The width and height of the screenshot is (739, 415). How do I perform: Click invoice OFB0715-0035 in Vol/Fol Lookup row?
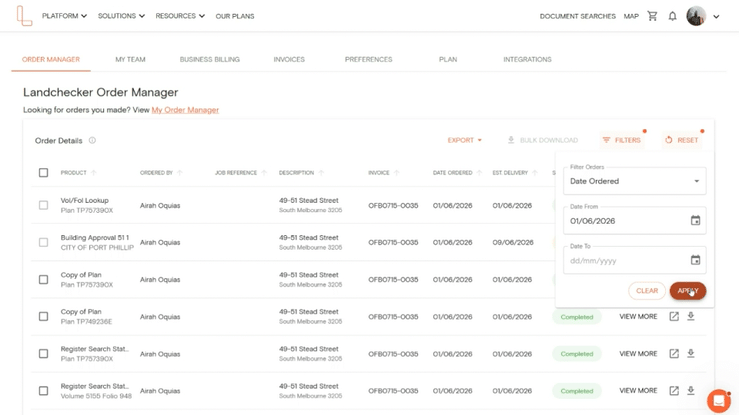click(x=393, y=205)
